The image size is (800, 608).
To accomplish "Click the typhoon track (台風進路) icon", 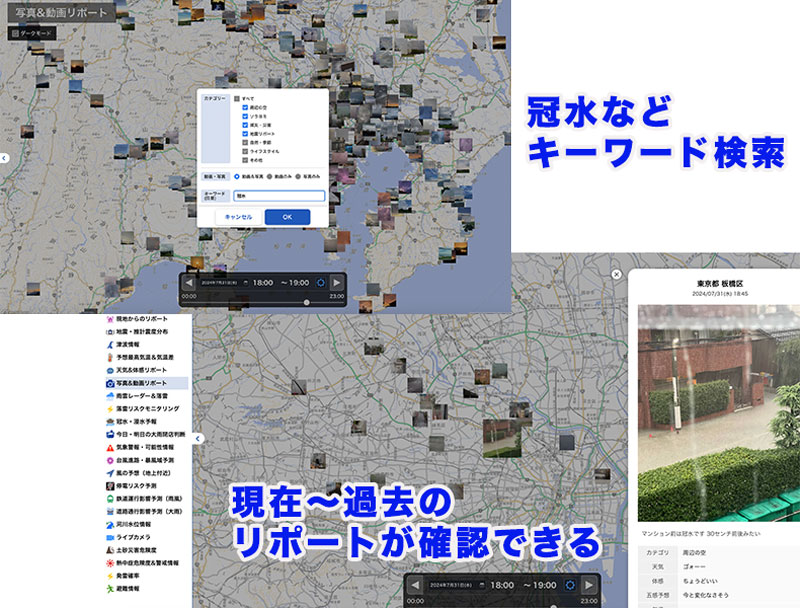I will [x=109, y=460].
